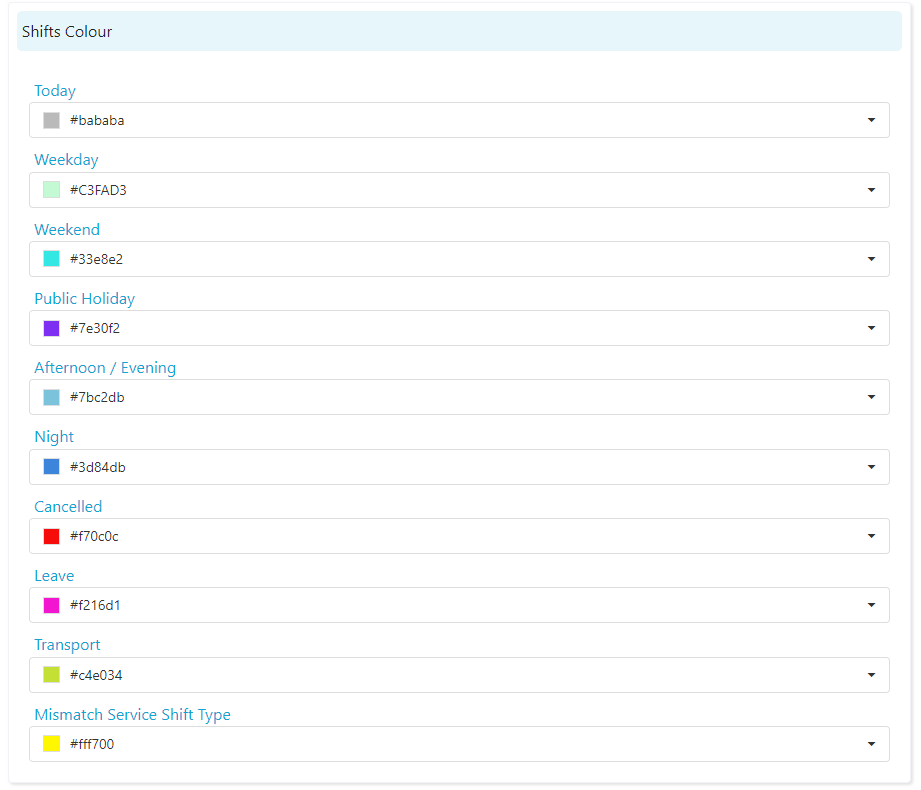The image size is (921, 790).
Task: Click the yellow Mismatch Service Shift swatch
Action: 52,744
